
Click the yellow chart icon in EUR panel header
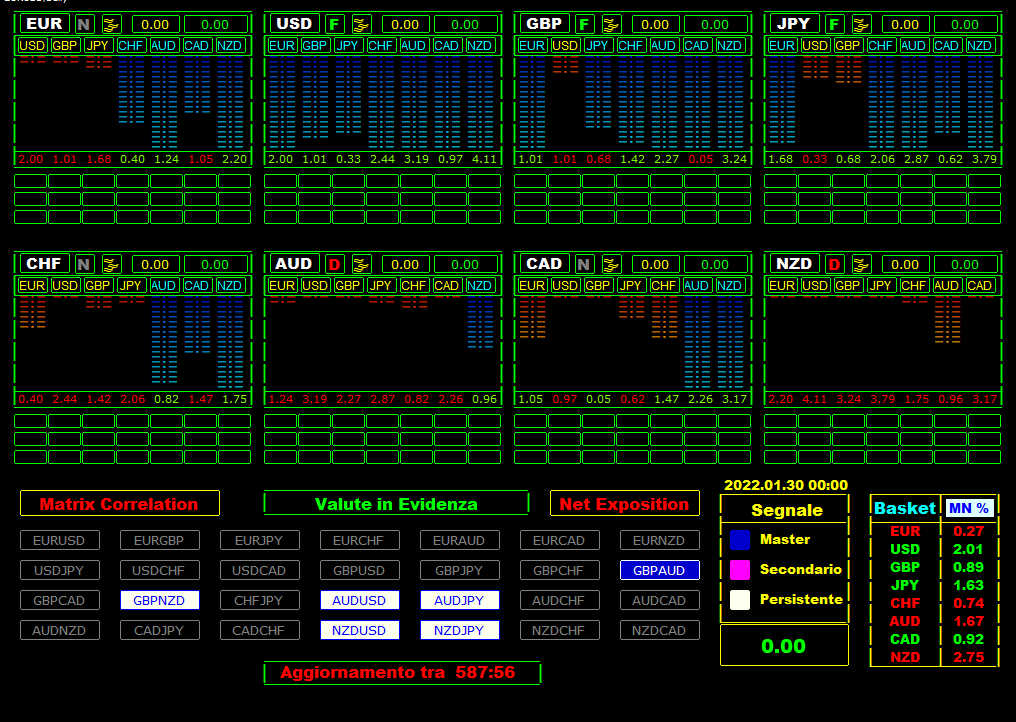[x=111, y=25]
